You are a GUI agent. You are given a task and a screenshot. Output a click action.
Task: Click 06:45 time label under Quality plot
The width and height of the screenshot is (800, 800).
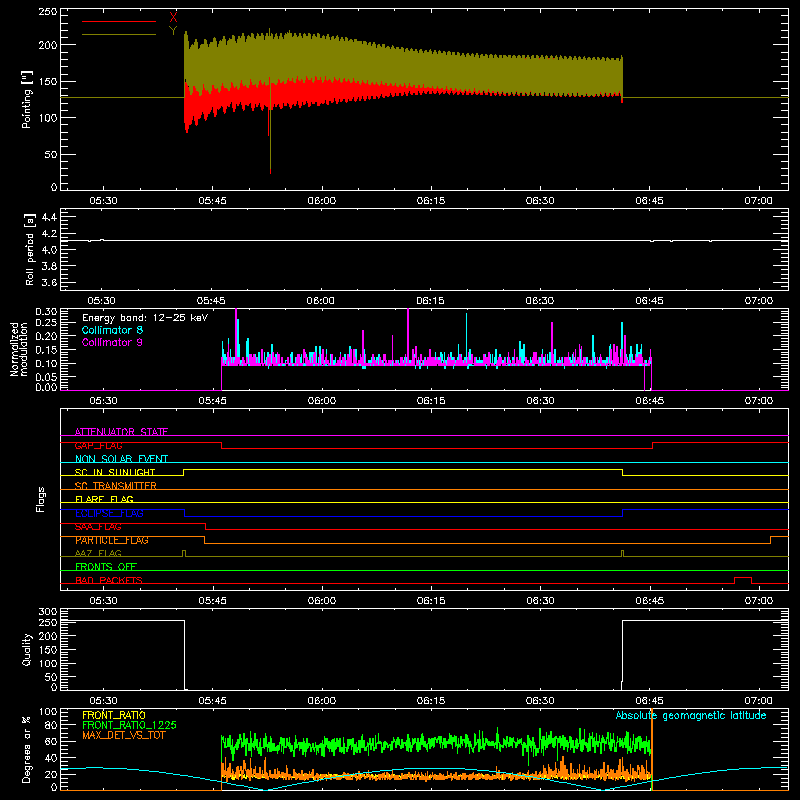[649, 701]
